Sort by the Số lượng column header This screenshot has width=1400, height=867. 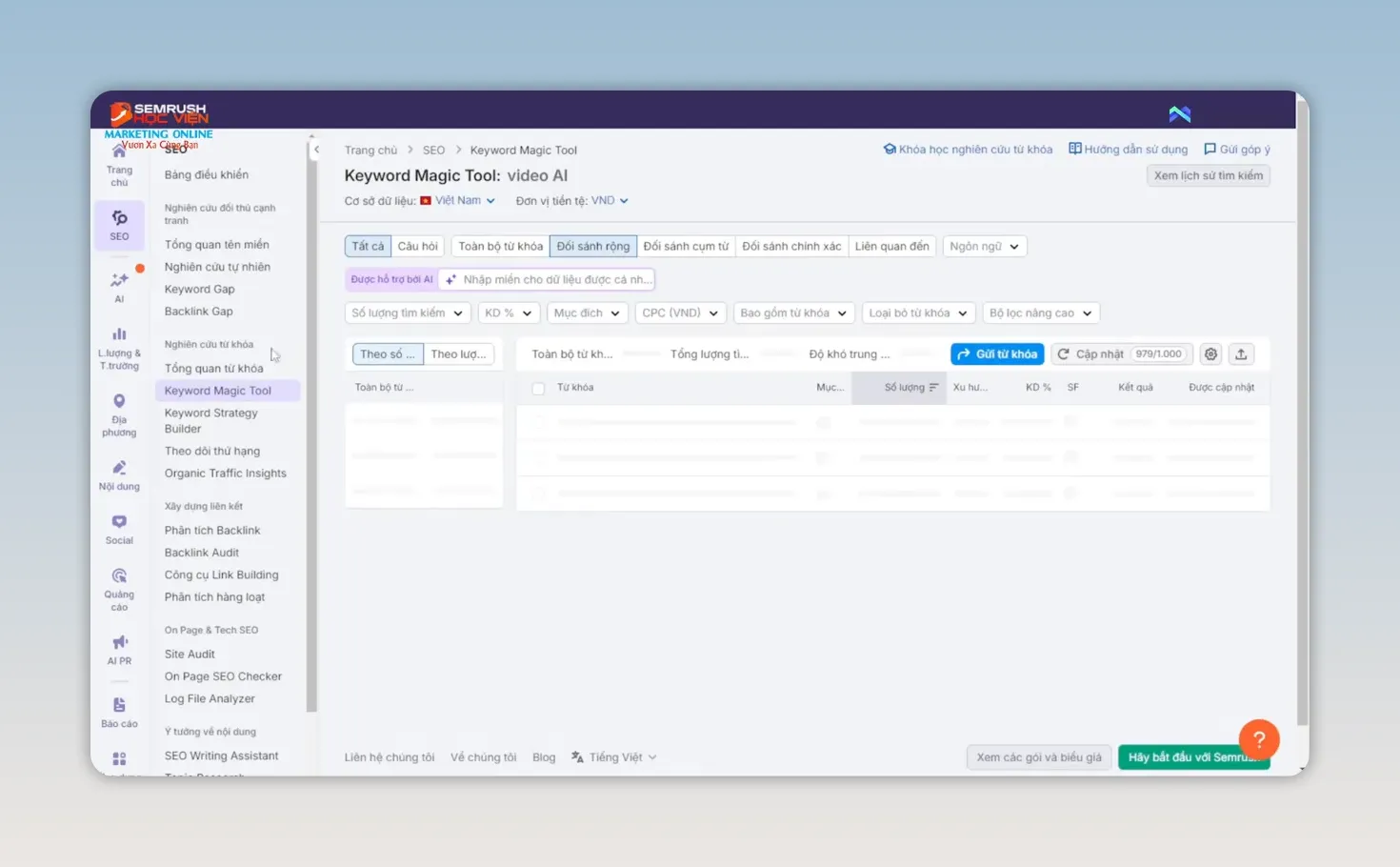(x=898, y=388)
